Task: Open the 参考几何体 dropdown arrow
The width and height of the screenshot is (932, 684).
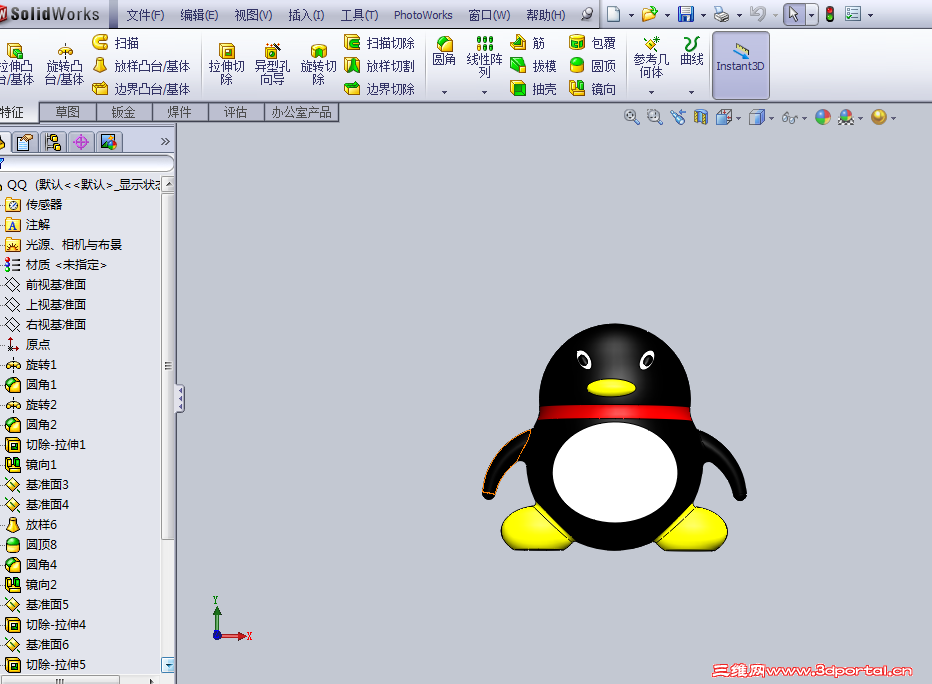Action: tap(651, 92)
